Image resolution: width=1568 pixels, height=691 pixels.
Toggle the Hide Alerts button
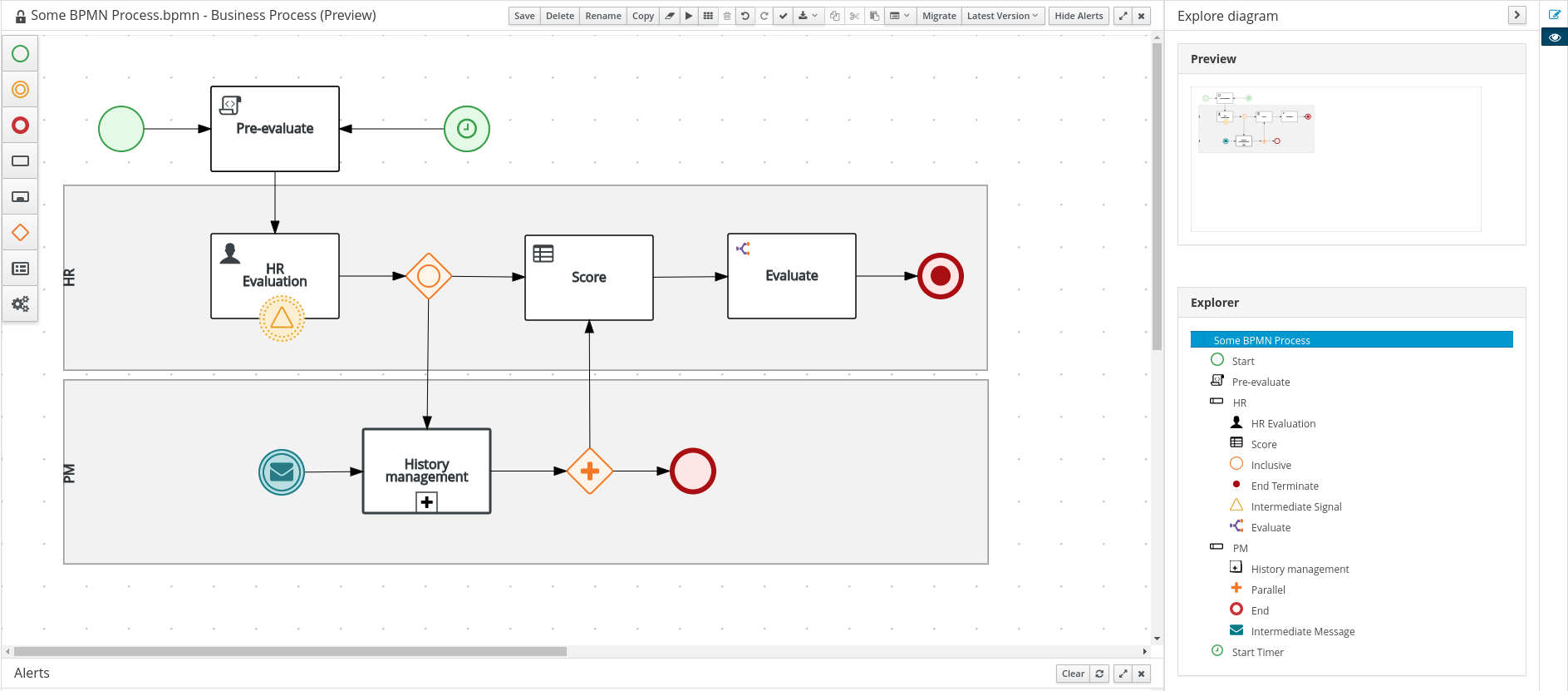pyautogui.click(x=1078, y=16)
